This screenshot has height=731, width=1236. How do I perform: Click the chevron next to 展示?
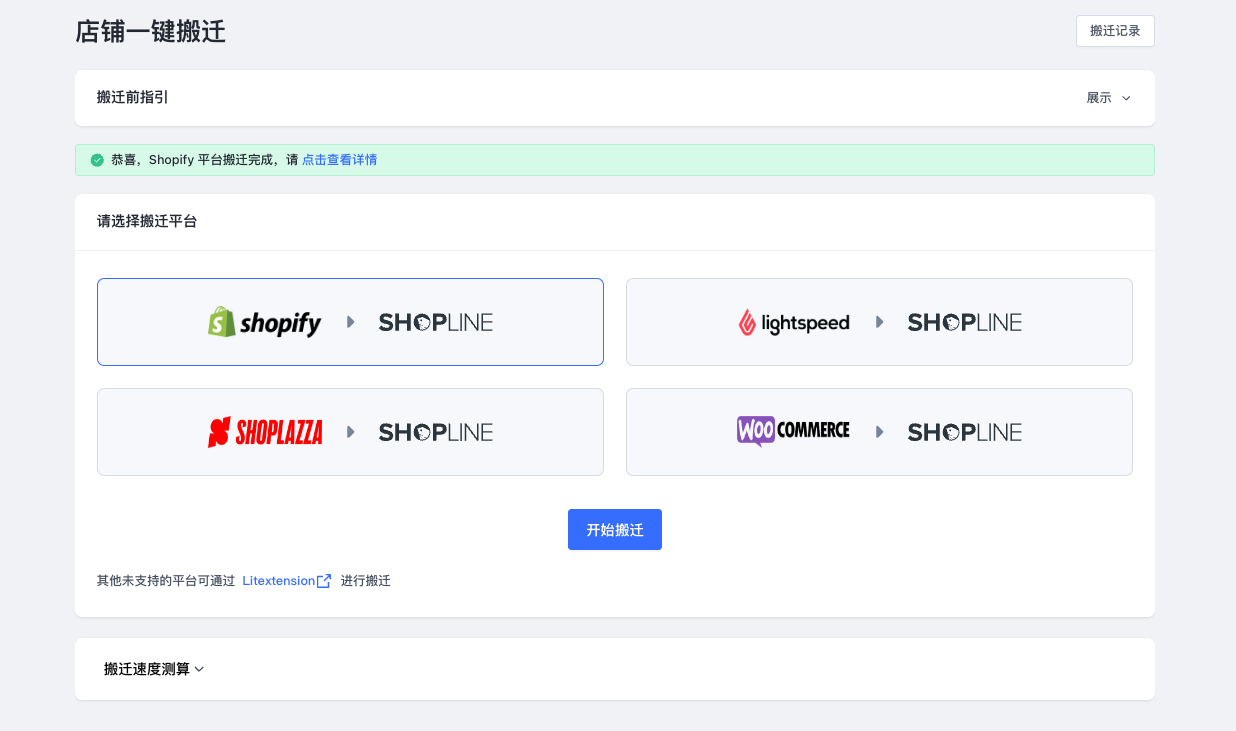pos(1126,98)
